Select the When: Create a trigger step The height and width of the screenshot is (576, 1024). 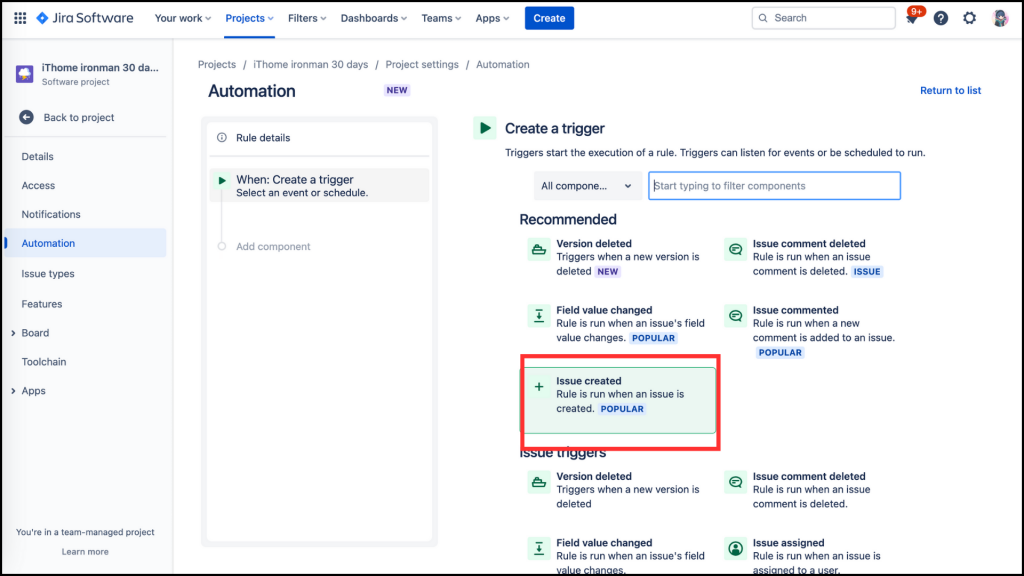coord(319,185)
